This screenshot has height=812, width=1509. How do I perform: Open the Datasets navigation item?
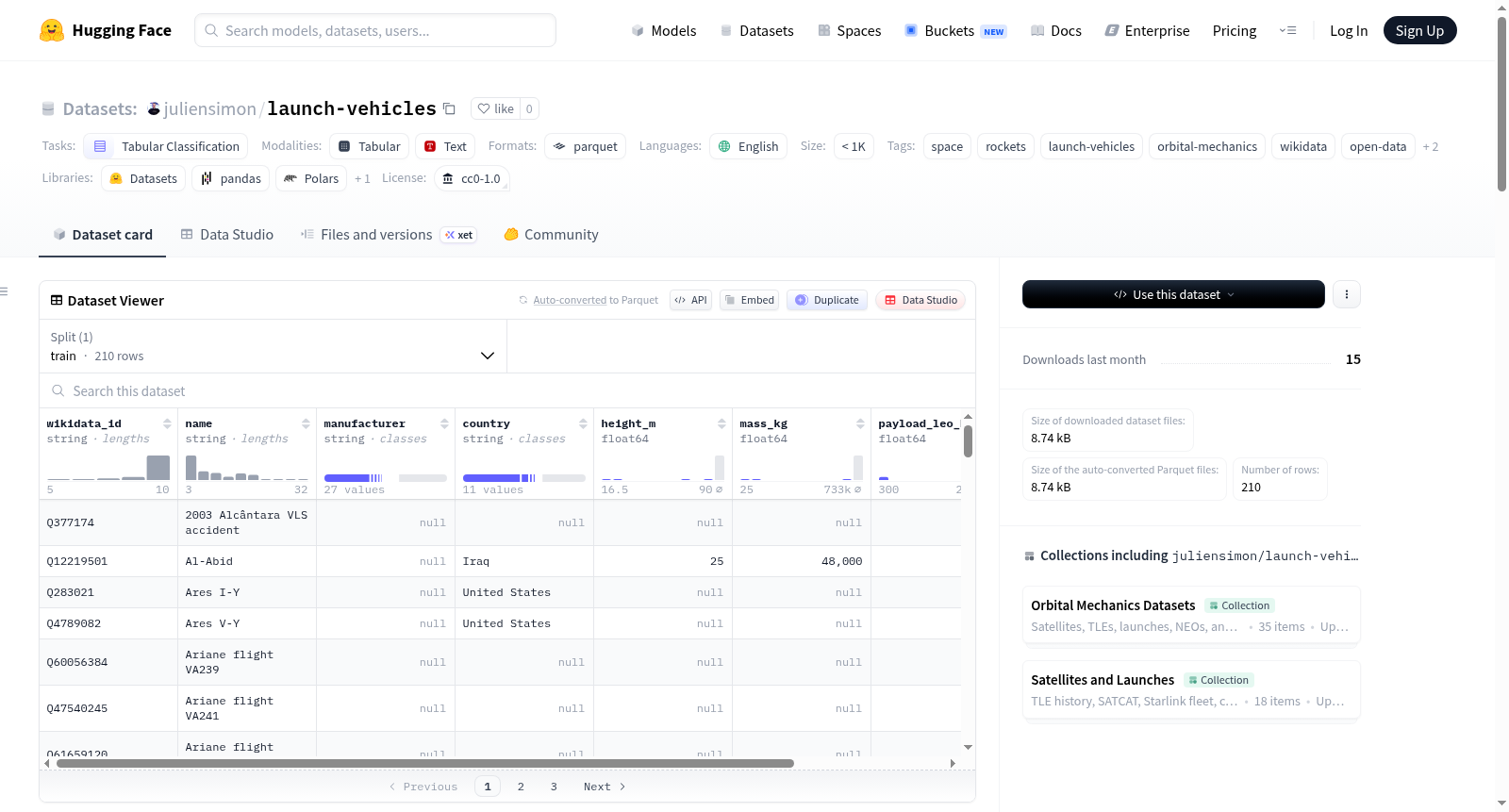point(756,30)
